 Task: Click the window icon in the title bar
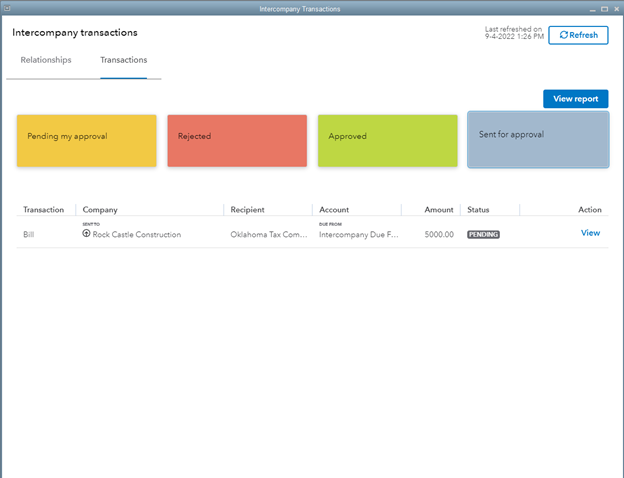pos(9,8)
